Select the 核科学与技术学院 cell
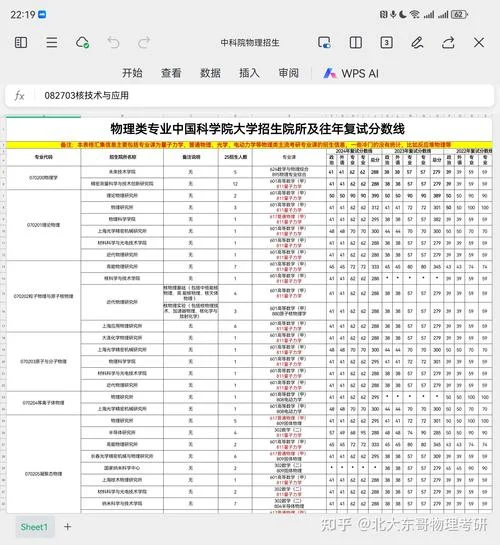This screenshot has height=545, width=500. [122, 278]
